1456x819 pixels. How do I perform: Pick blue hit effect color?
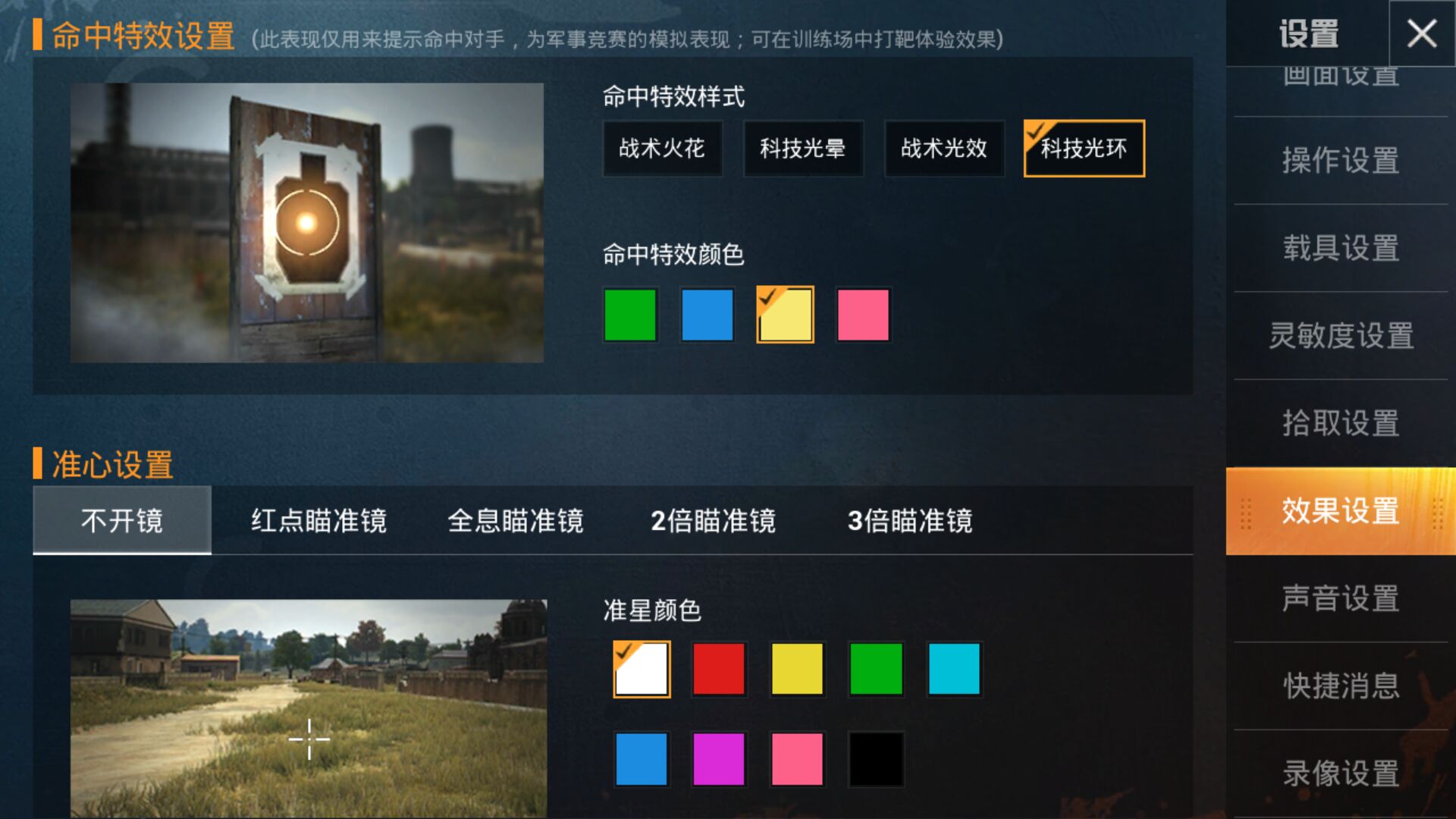click(x=708, y=315)
